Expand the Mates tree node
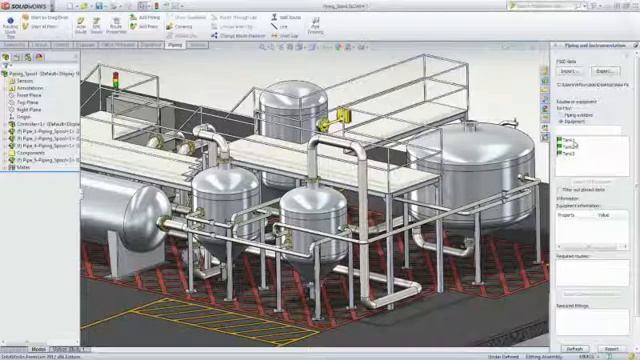The image size is (640, 360). coord(5,167)
